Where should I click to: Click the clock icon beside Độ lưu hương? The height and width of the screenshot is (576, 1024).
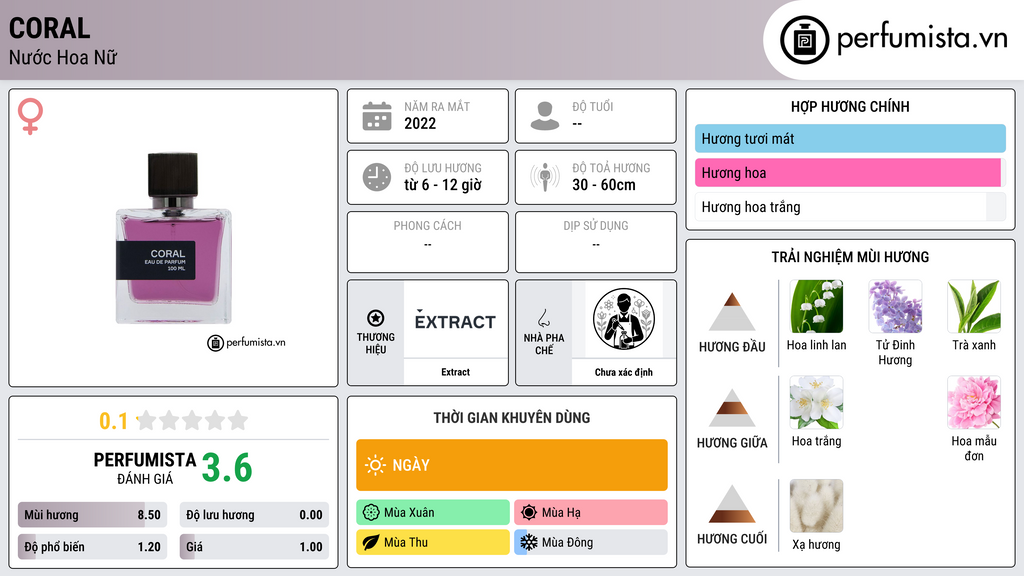377,177
